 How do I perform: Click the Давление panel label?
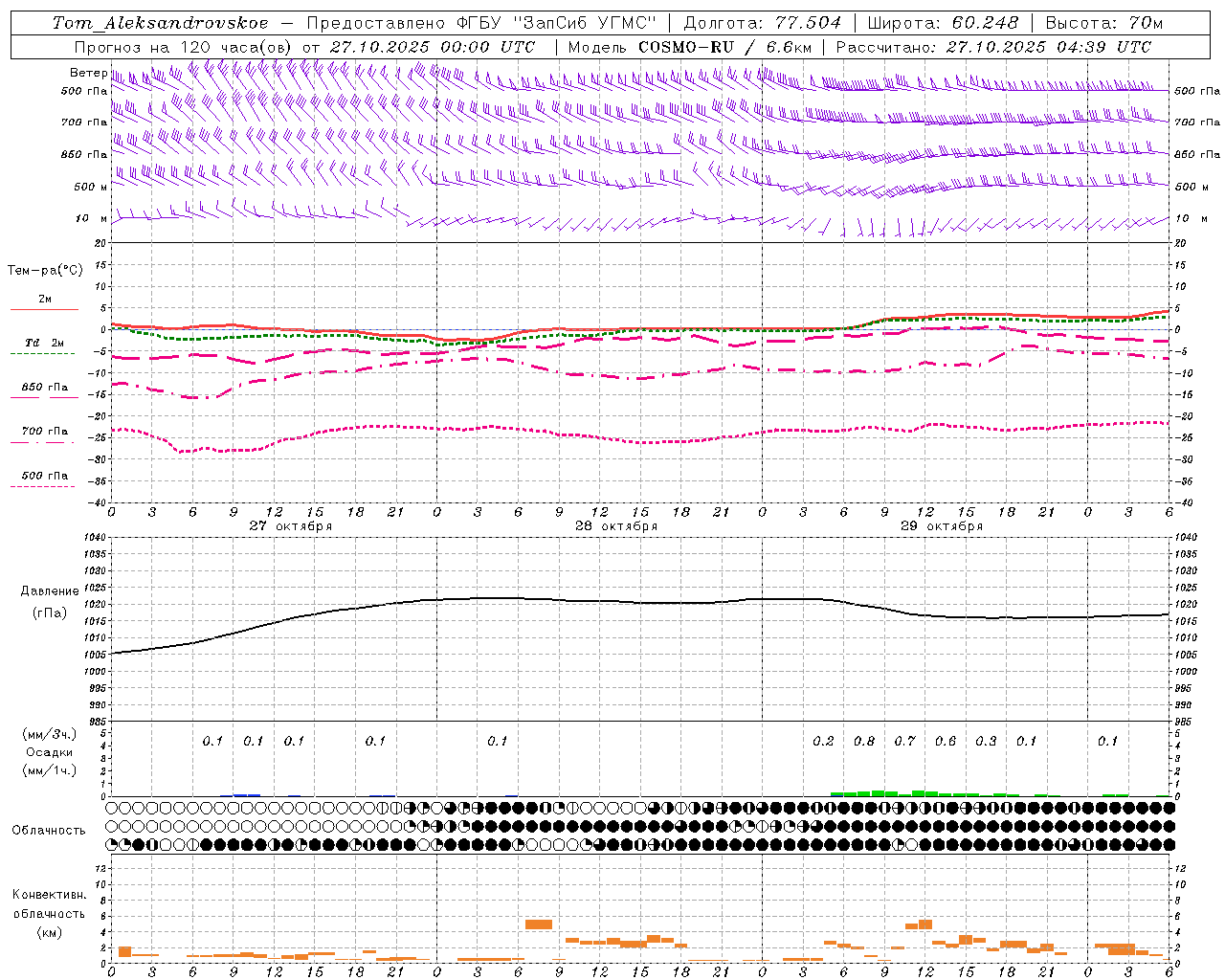[50, 591]
